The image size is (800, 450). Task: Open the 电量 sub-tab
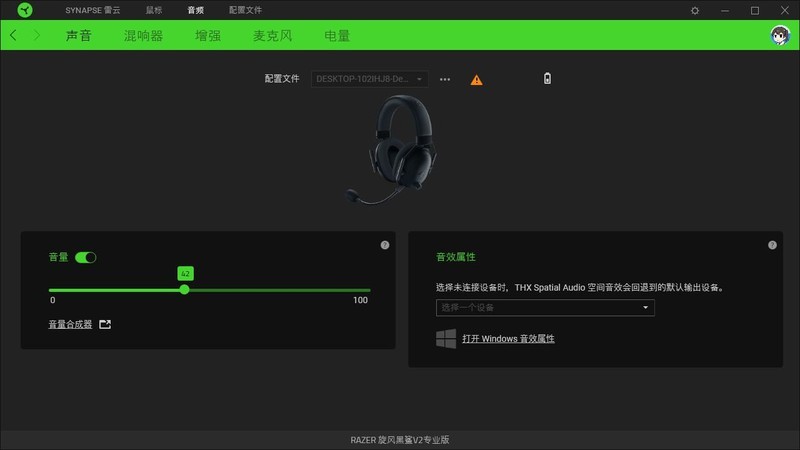point(337,36)
